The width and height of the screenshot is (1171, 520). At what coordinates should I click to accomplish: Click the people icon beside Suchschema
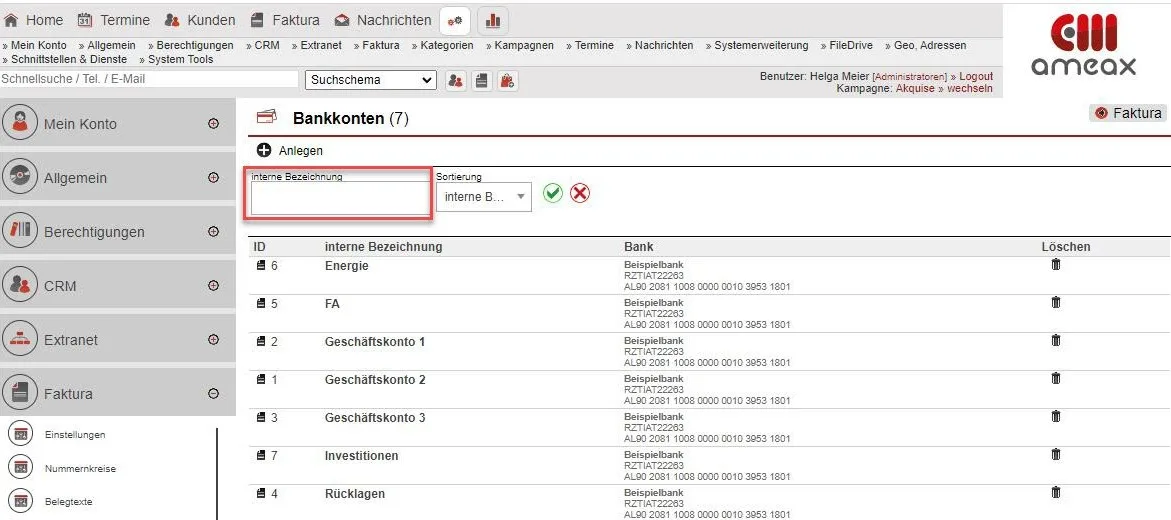(455, 80)
